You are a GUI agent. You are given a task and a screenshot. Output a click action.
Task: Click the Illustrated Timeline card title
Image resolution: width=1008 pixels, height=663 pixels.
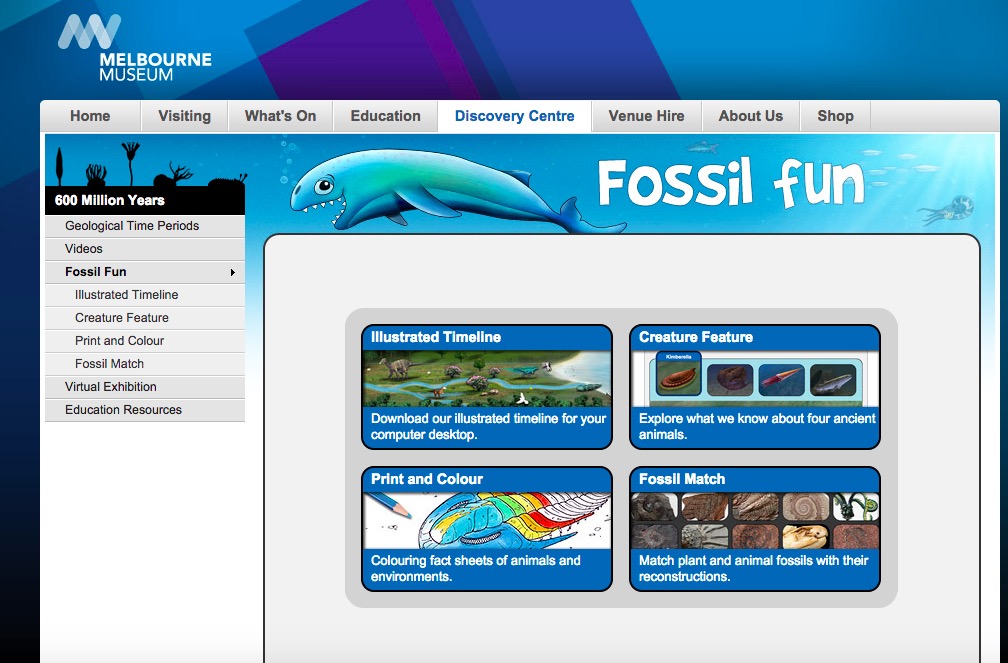tap(436, 337)
